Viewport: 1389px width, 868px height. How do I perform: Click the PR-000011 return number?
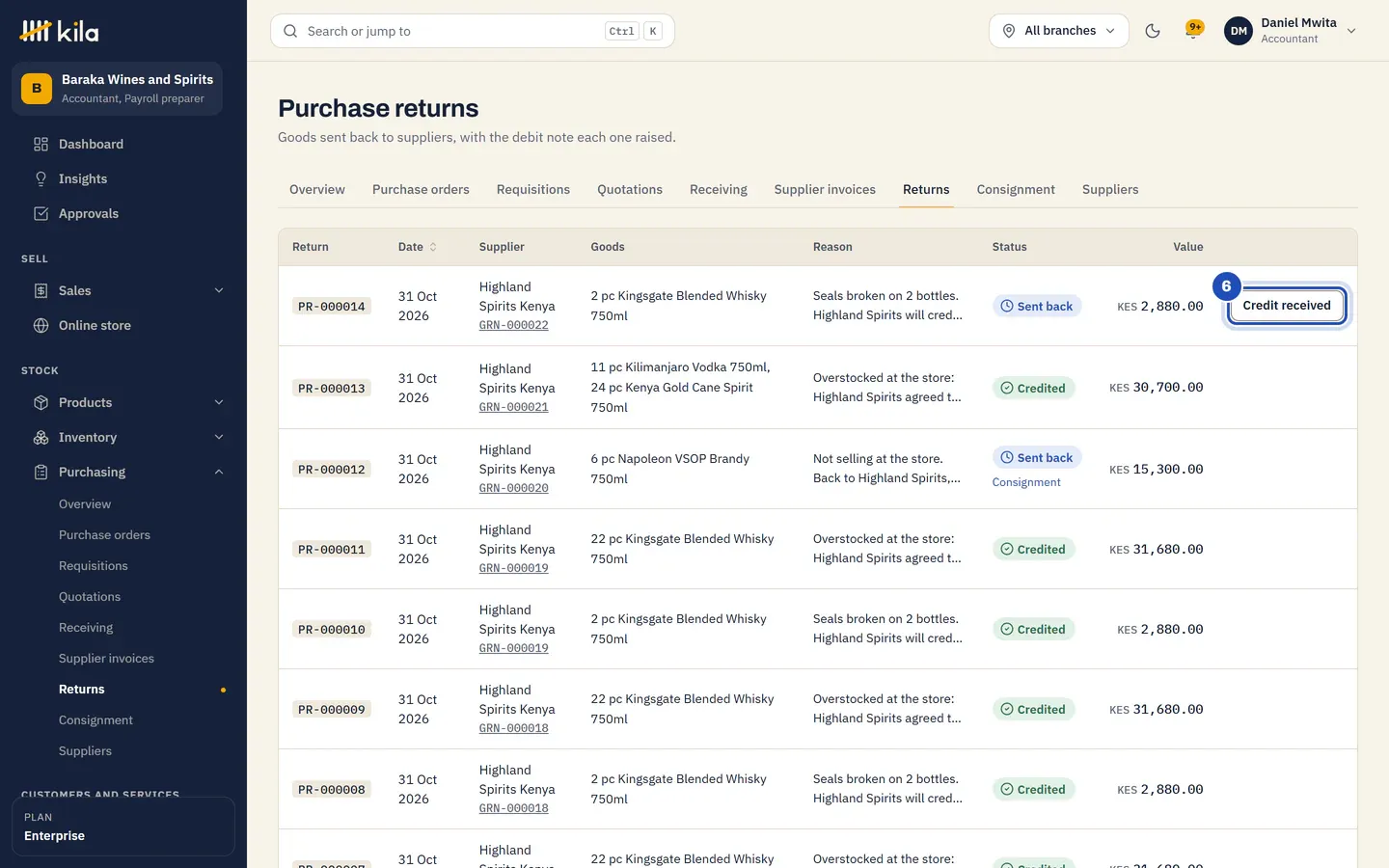[332, 550]
